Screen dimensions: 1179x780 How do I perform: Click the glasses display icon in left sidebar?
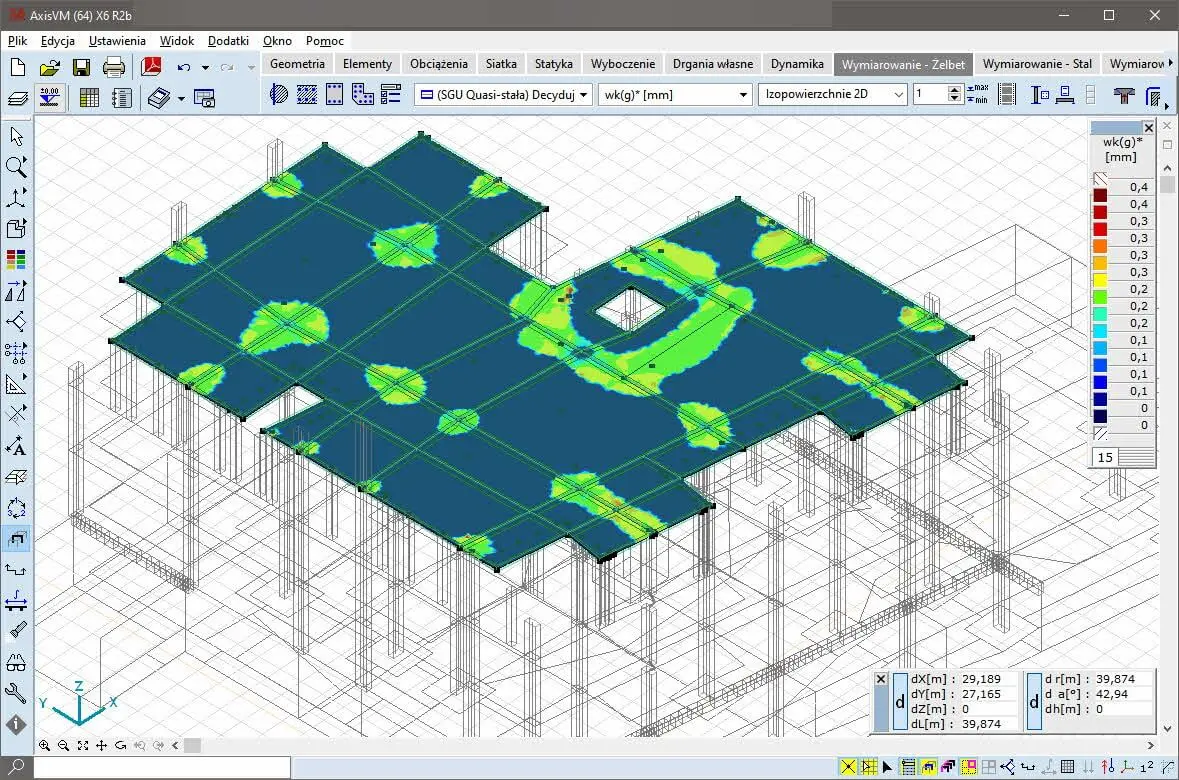pos(16,662)
